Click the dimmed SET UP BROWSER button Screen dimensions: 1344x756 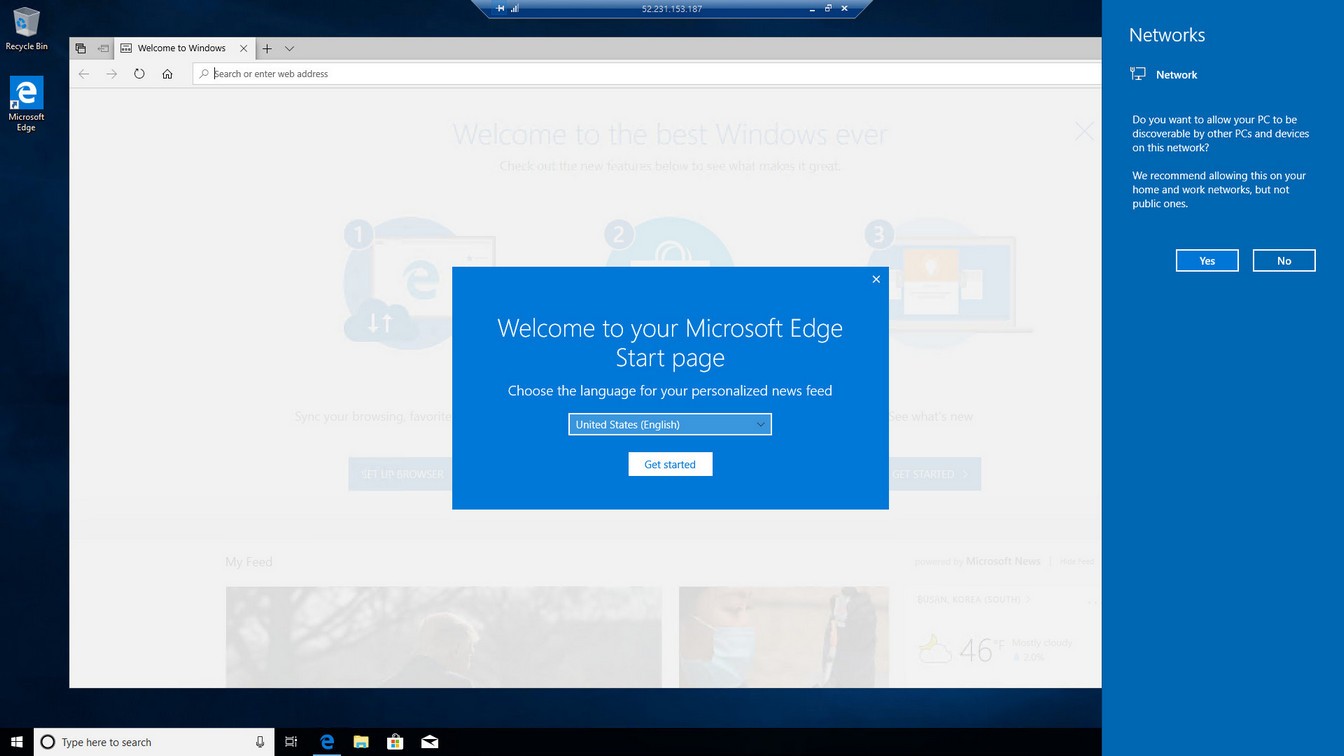(401, 474)
